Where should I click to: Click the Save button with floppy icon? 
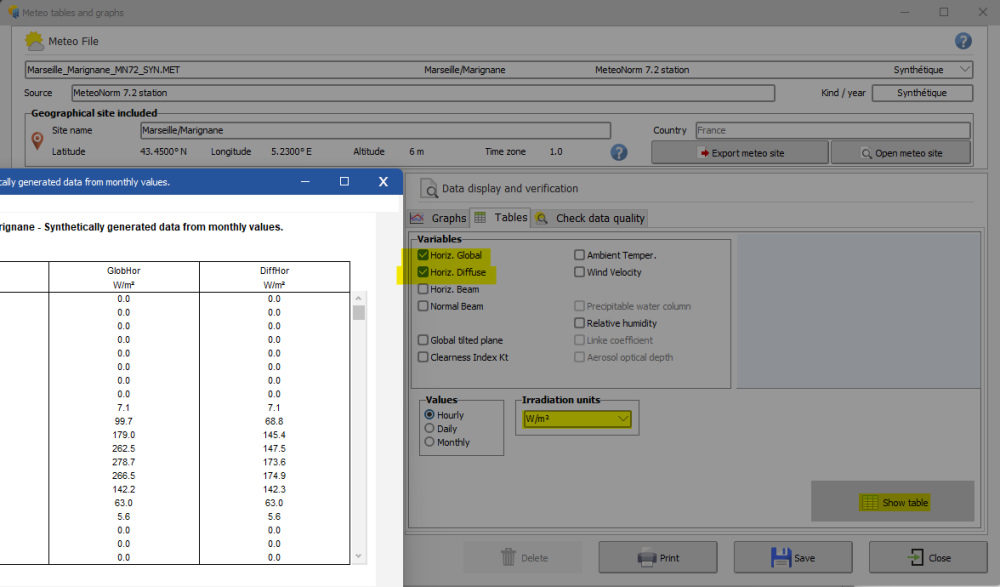point(793,558)
